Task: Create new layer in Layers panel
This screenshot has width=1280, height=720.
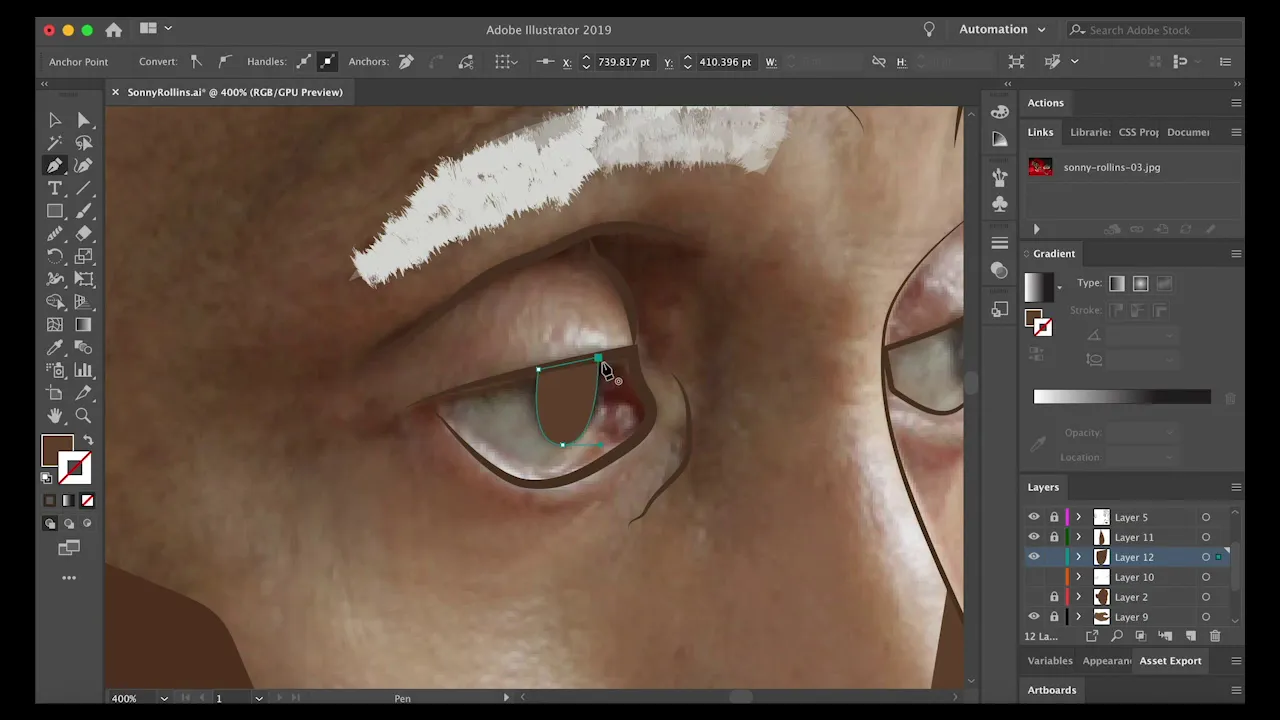Action: click(x=1191, y=636)
